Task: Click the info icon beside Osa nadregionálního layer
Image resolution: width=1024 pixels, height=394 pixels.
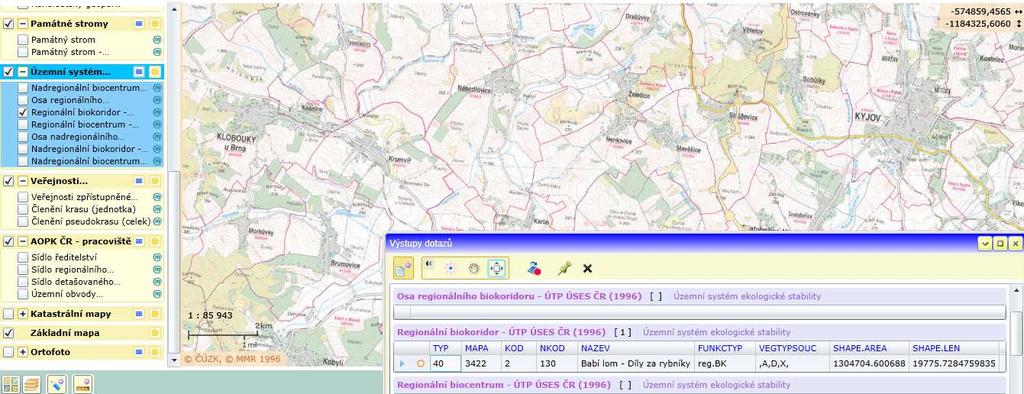Action: (157, 137)
